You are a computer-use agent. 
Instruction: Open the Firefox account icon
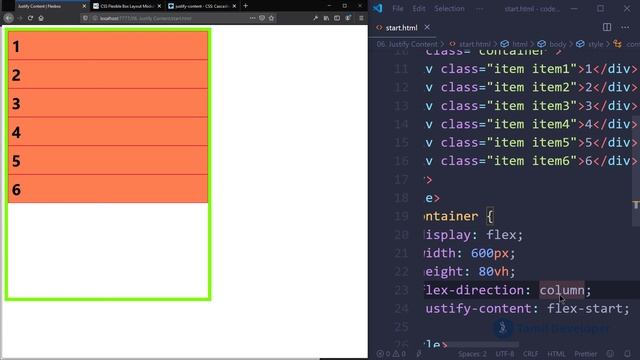pos(348,18)
